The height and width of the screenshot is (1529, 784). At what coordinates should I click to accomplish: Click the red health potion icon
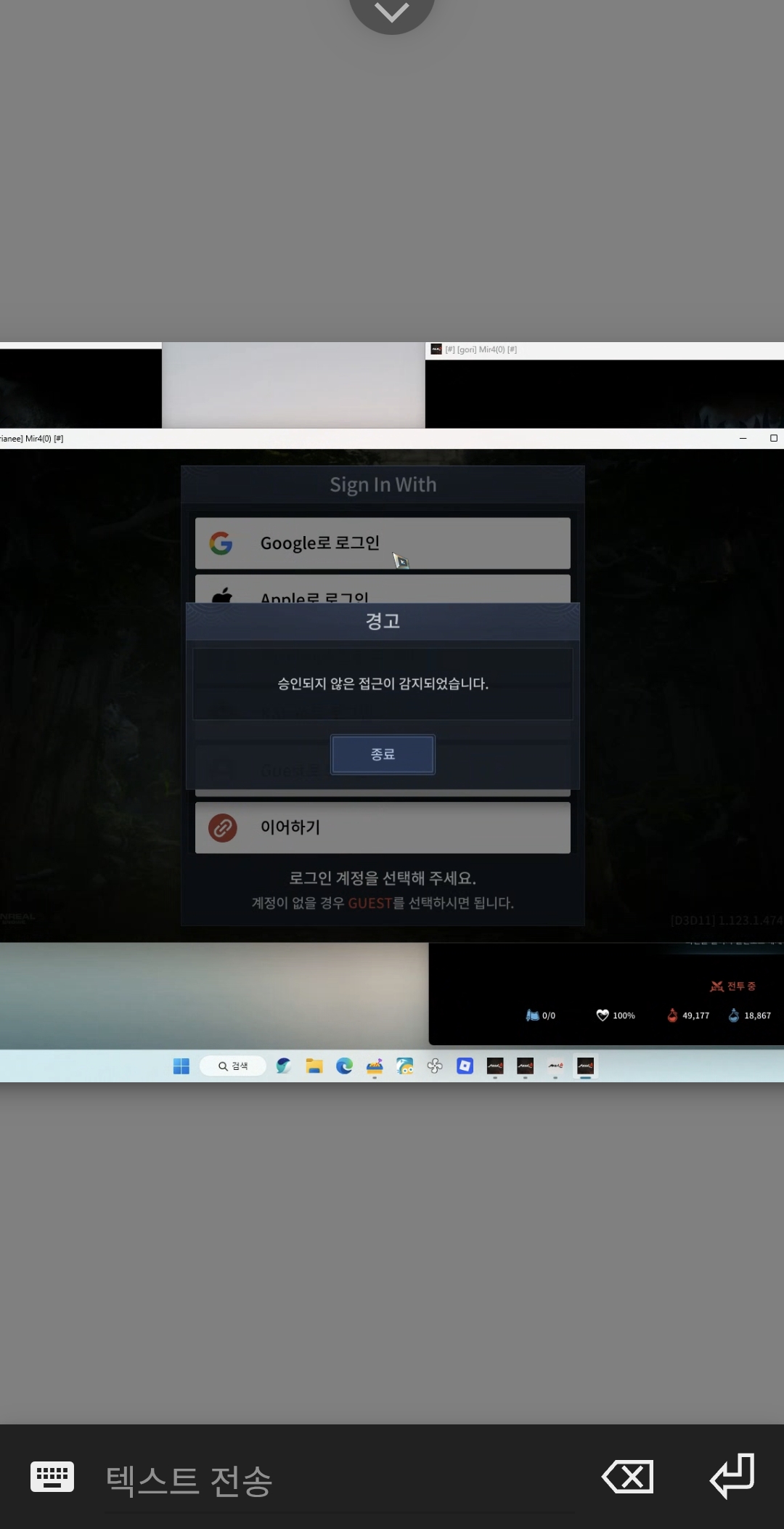(x=672, y=1015)
